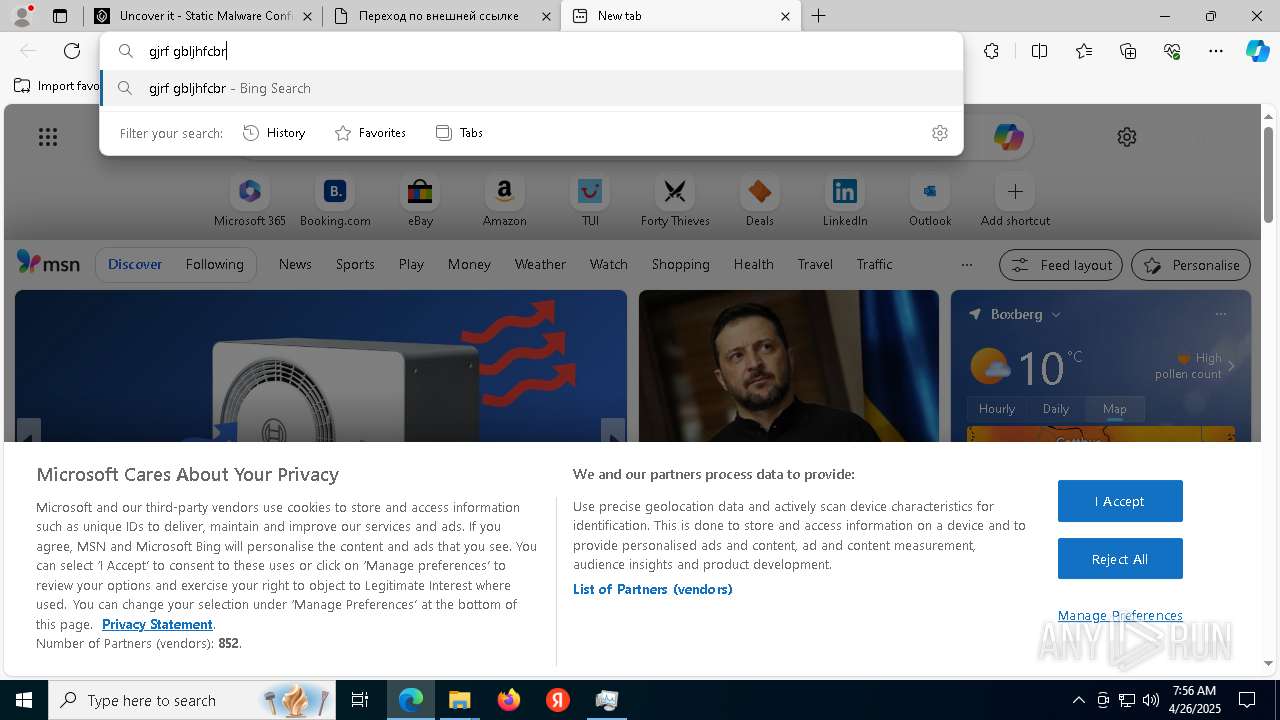Open the eBay shortcut

click(420, 200)
